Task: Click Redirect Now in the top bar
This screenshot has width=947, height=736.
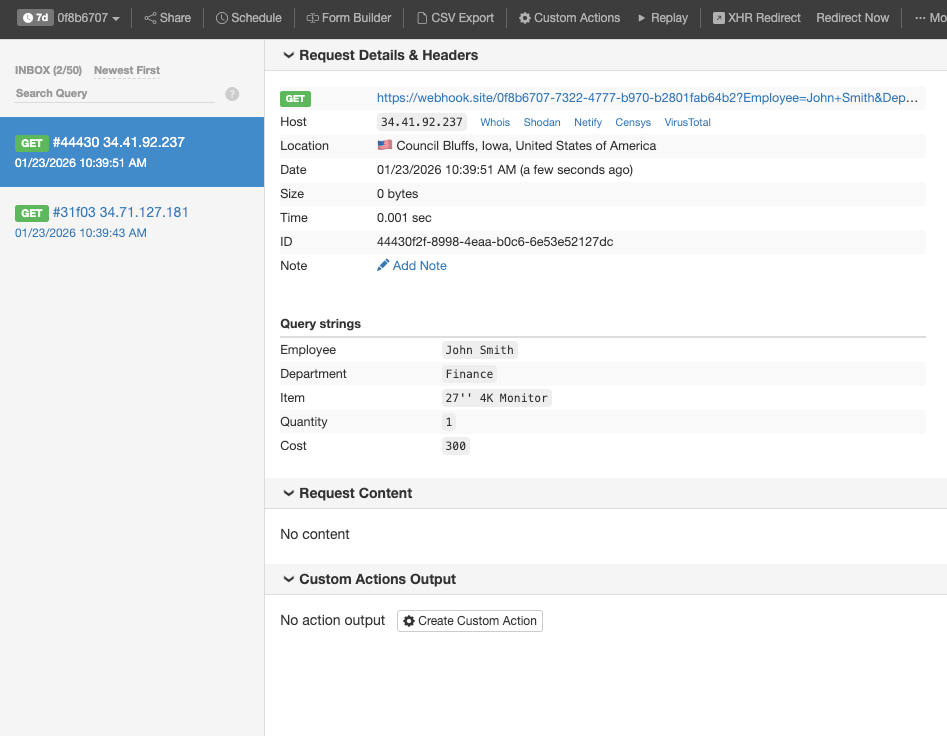Action: [x=852, y=17]
